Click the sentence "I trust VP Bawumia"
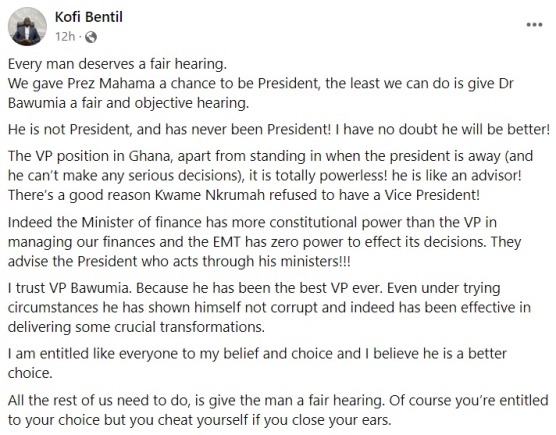 pyautogui.click(x=70, y=288)
